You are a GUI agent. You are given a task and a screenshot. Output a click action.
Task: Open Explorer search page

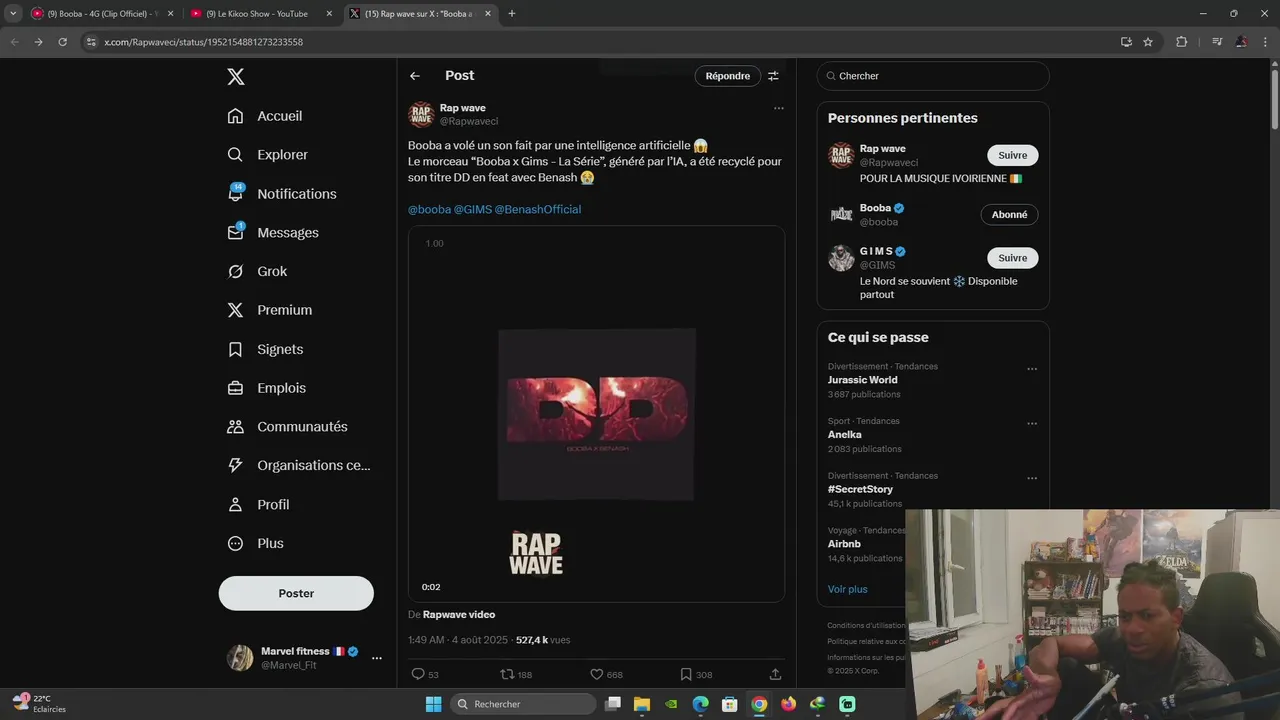pyautogui.click(x=268, y=155)
